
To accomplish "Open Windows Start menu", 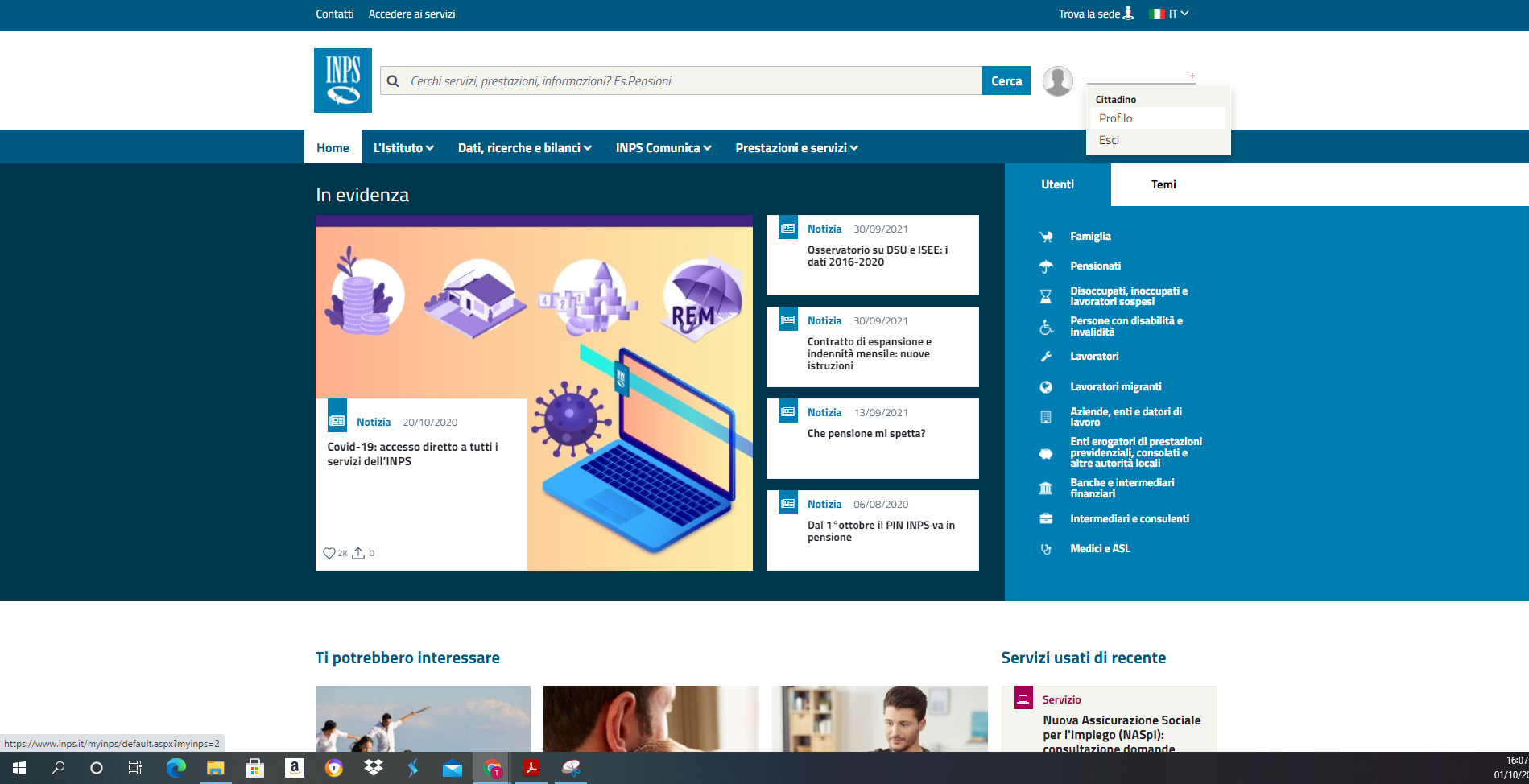I will point(19,768).
